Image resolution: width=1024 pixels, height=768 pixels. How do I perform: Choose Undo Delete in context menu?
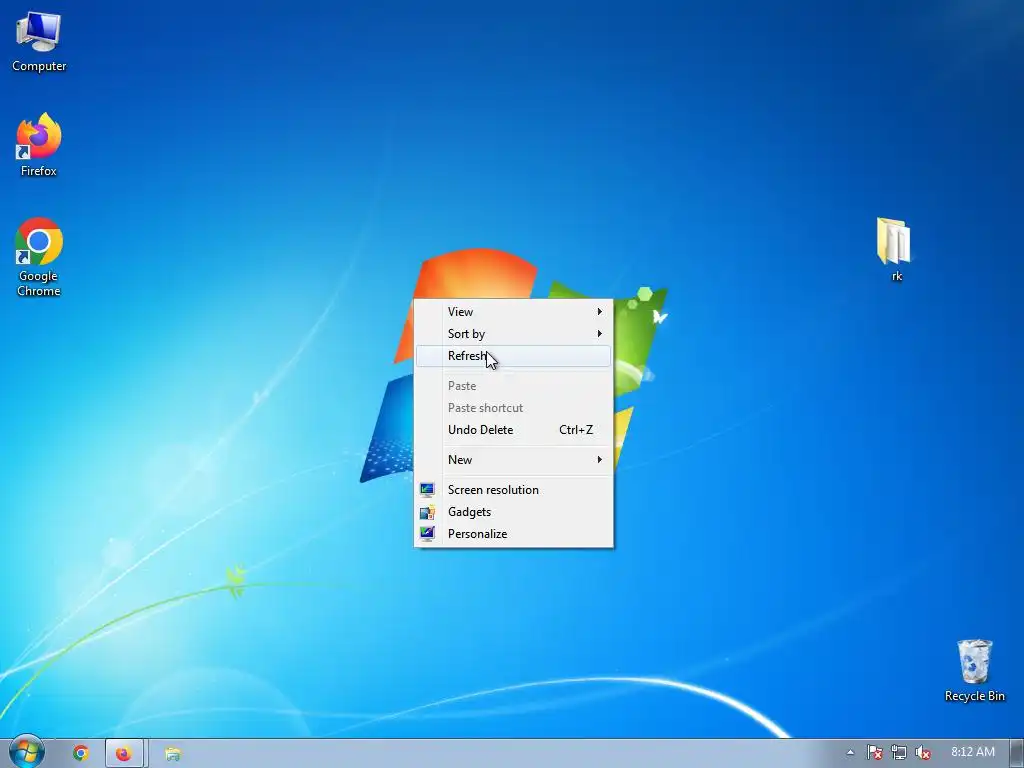point(513,430)
